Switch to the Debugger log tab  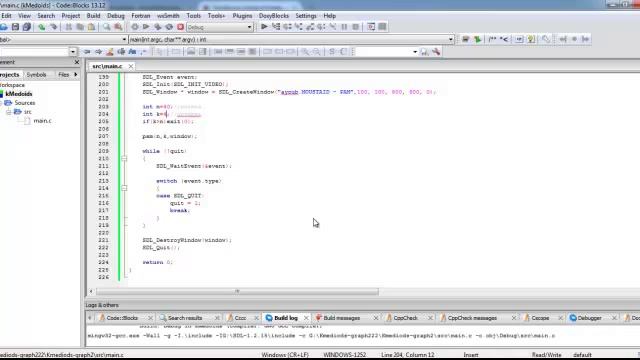(x=589, y=318)
